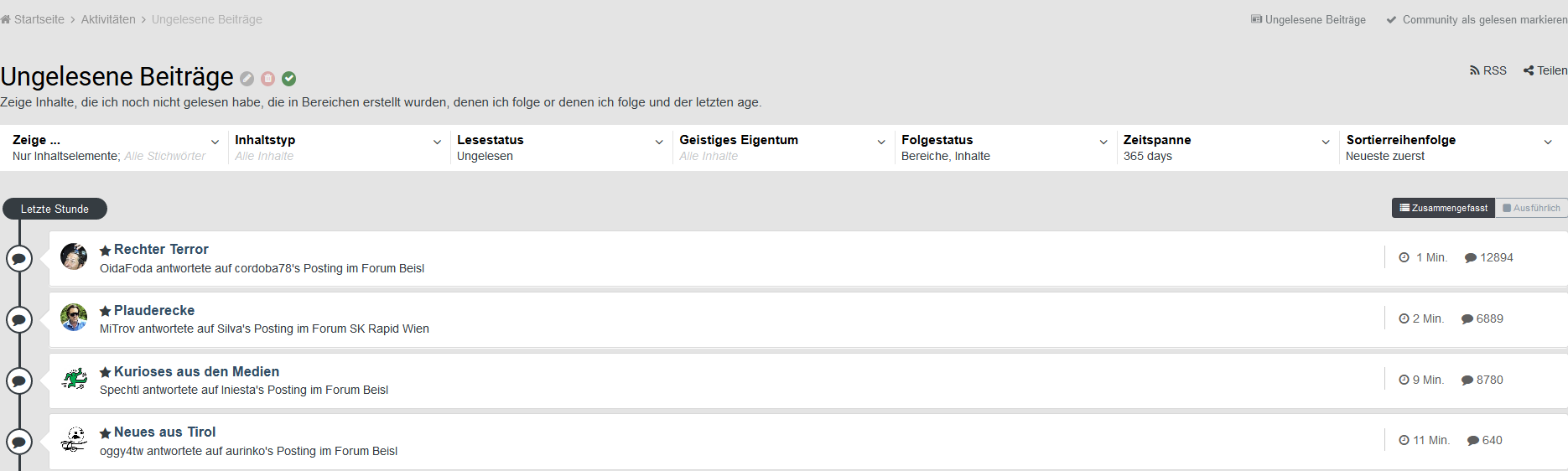This screenshot has height=471, width=1568.
Task: Open Ungelesene Beiträge stream menu at top right
Action: [x=1308, y=19]
